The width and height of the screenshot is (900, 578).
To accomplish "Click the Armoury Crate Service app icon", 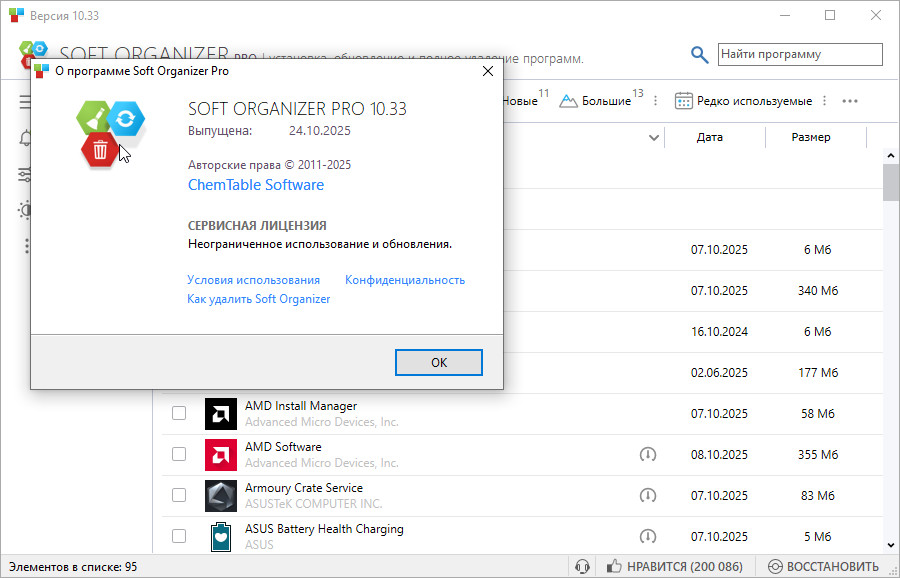I will click(x=221, y=496).
